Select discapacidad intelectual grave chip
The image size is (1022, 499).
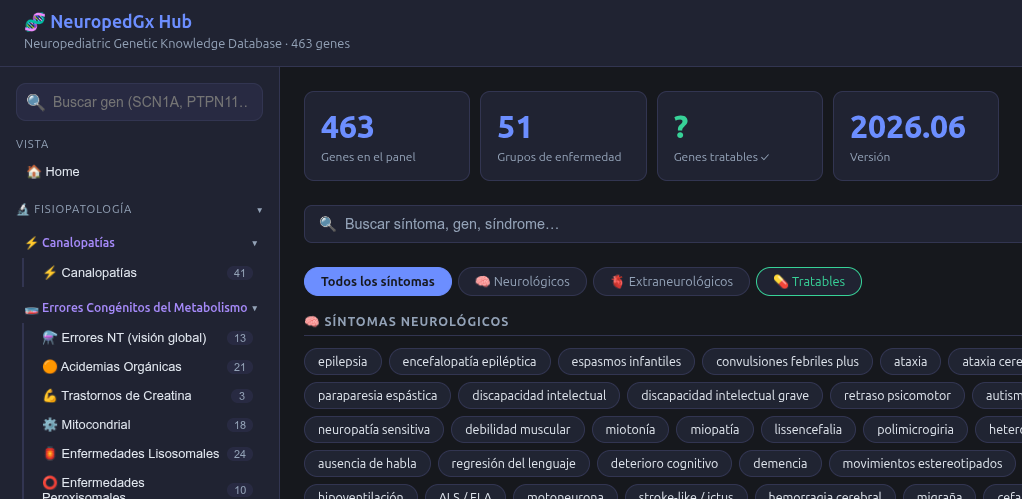pos(725,395)
